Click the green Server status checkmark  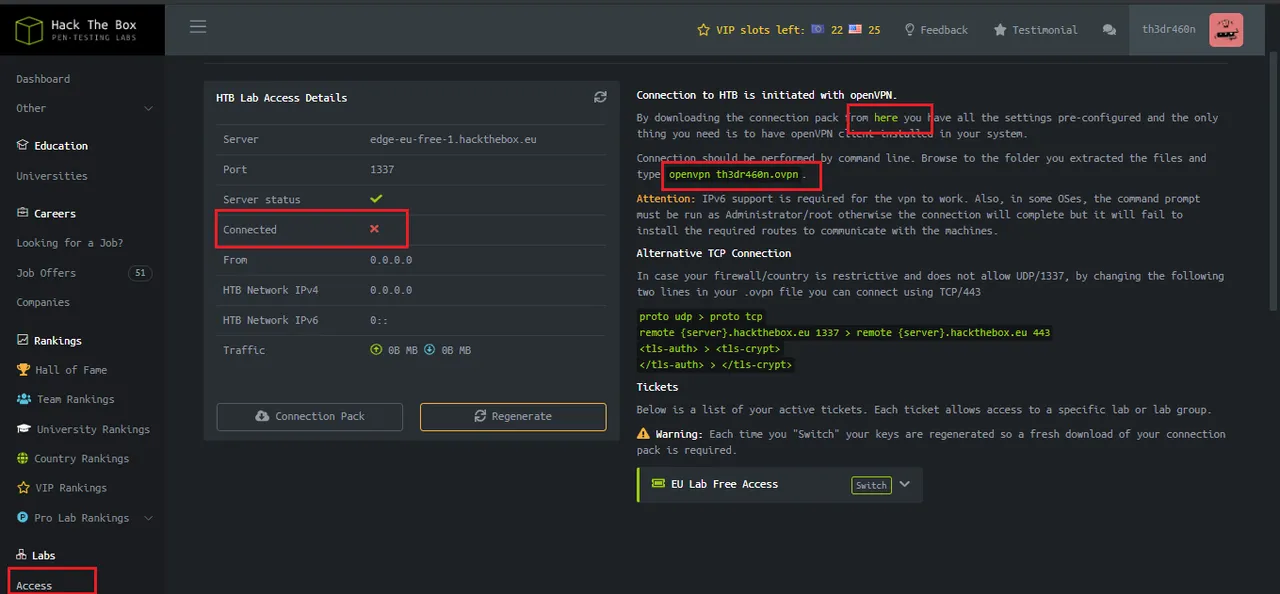pos(376,199)
